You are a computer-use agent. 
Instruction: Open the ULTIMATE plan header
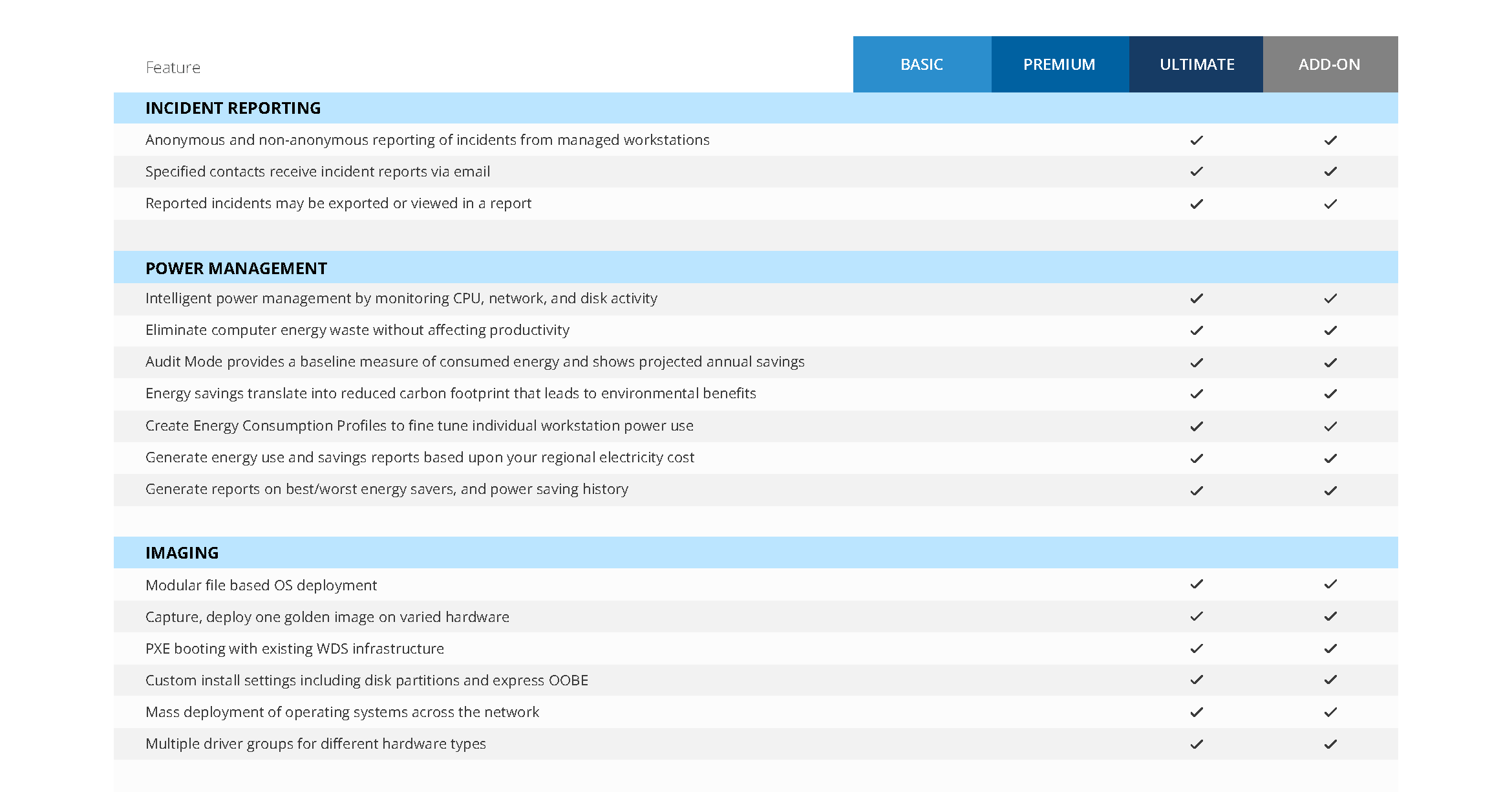(x=1197, y=65)
